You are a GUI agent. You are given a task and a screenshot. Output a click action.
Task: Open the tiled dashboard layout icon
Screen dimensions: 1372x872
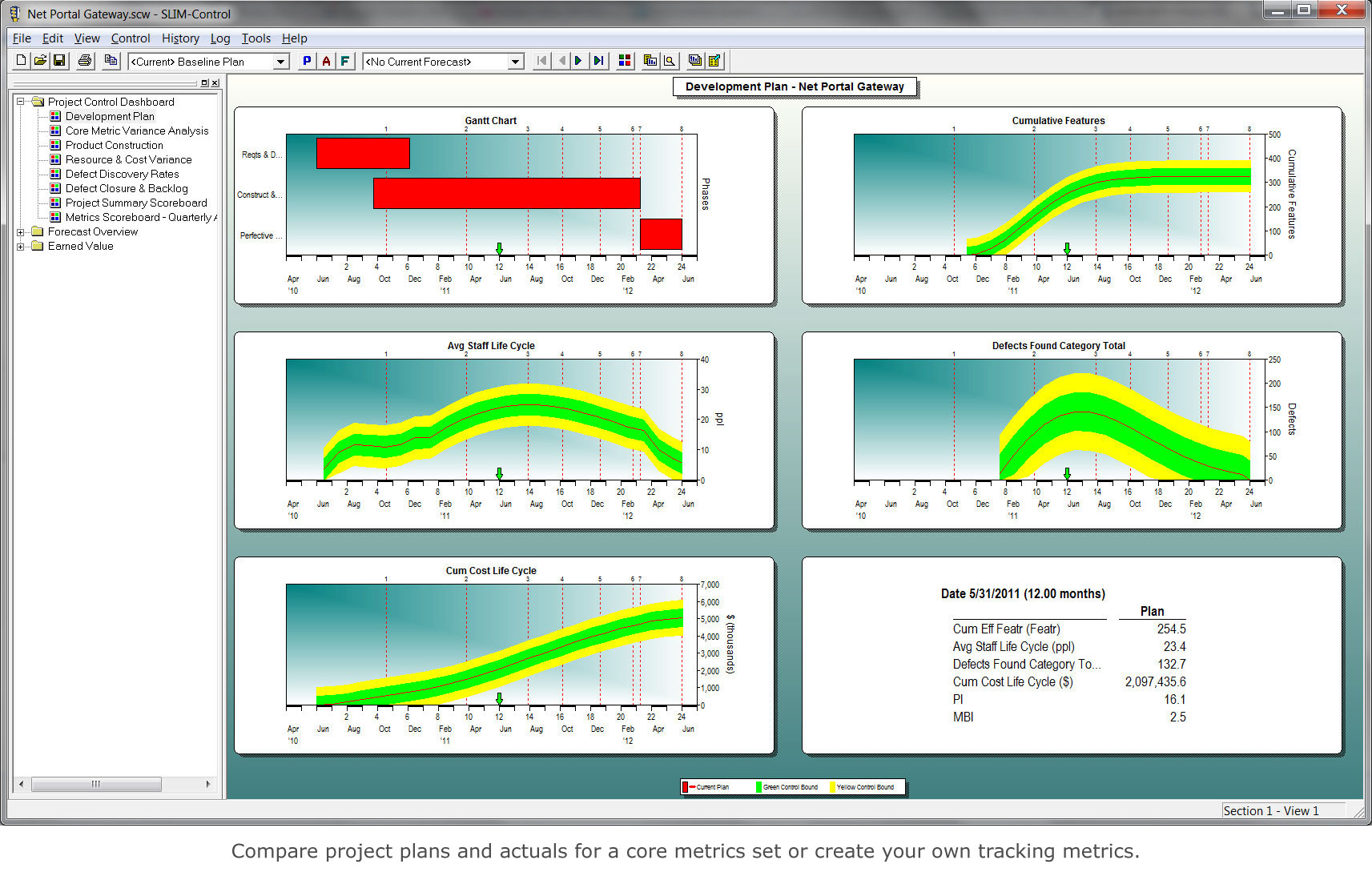pos(624,60)
